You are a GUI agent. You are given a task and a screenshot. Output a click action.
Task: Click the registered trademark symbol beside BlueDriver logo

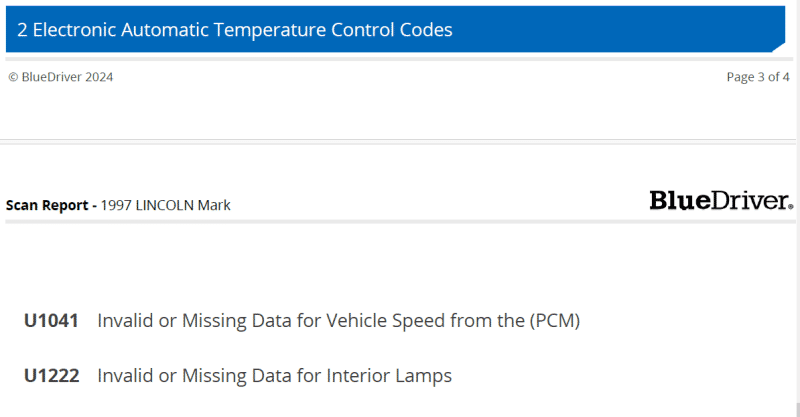pyautogui.click(x=791, y=206)
